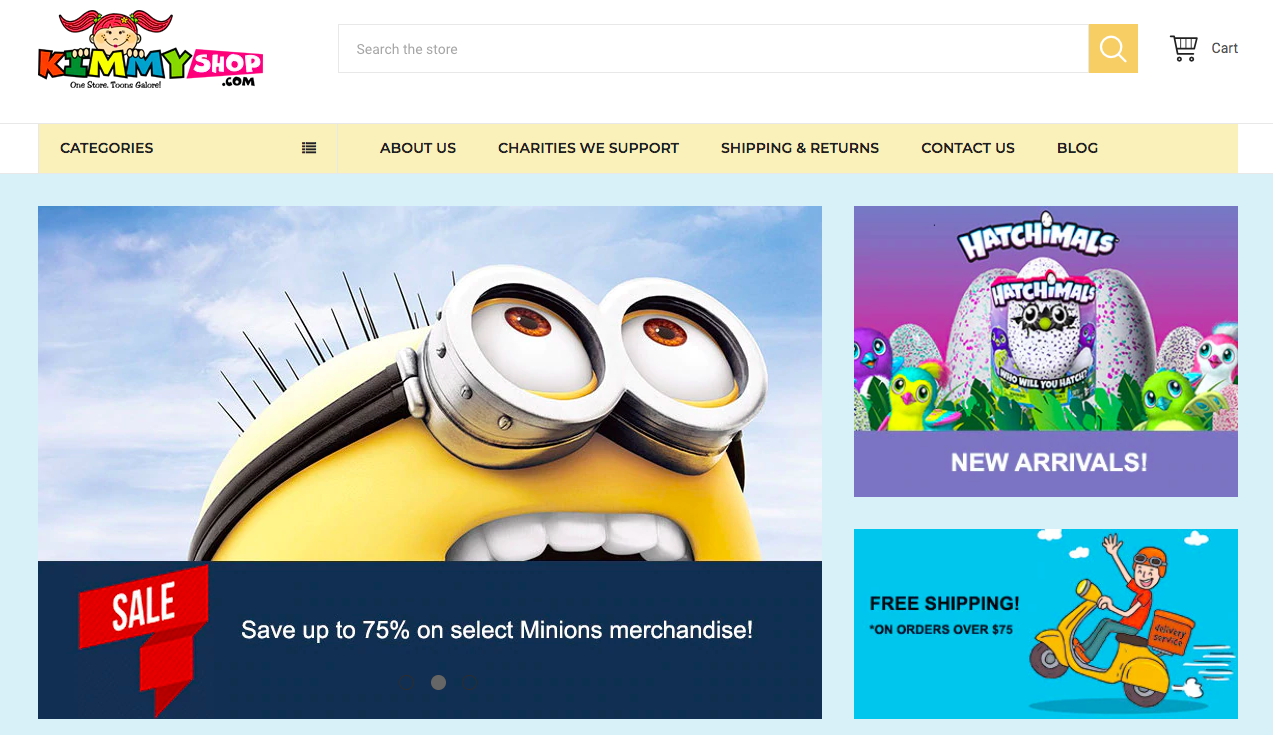The image size is (1273, 735).
Task: Open the Minions sale hero banner
Action: [x=430, y=462]
